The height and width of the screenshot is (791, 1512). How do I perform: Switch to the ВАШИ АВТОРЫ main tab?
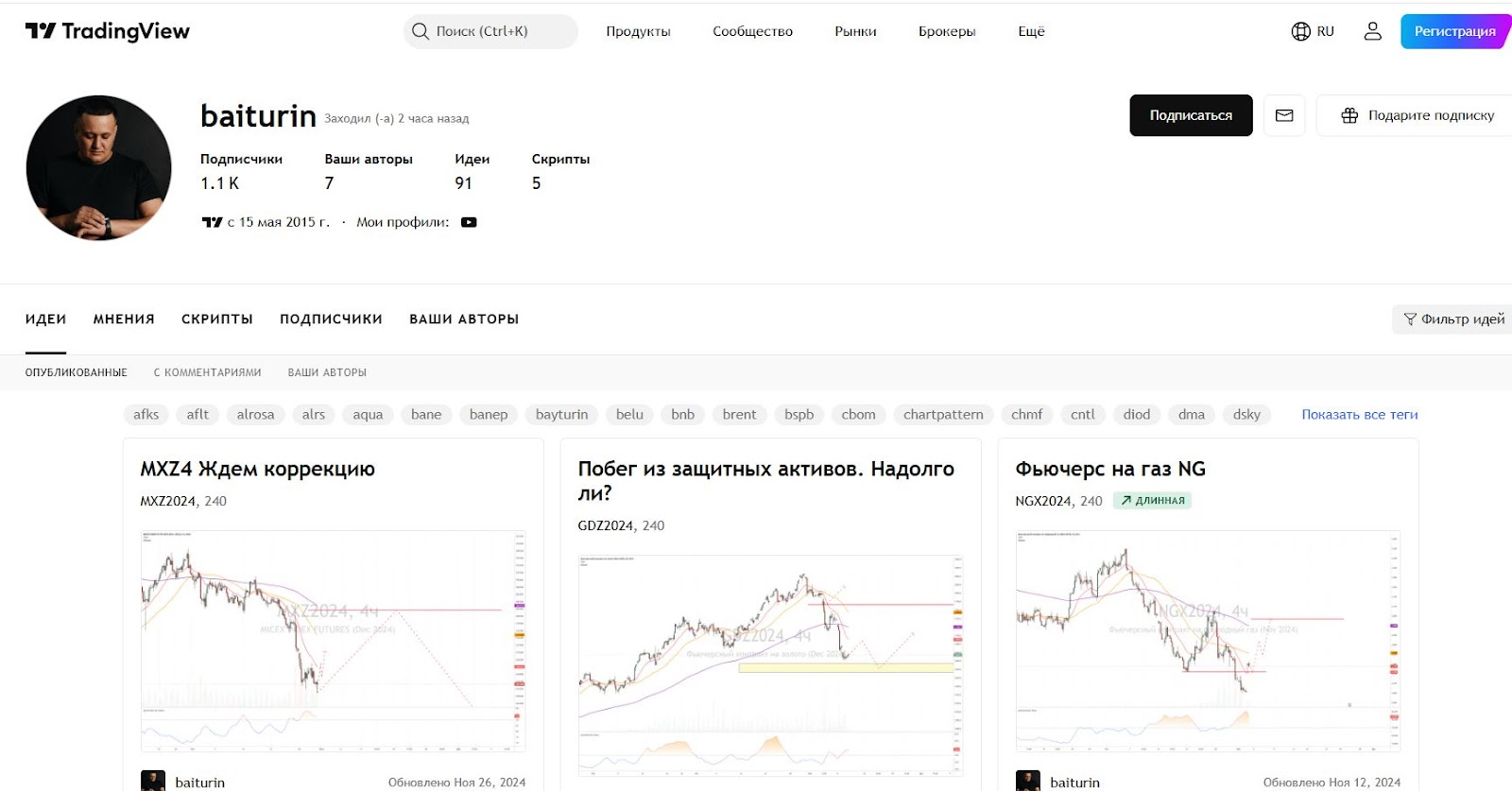pos(464,319)
